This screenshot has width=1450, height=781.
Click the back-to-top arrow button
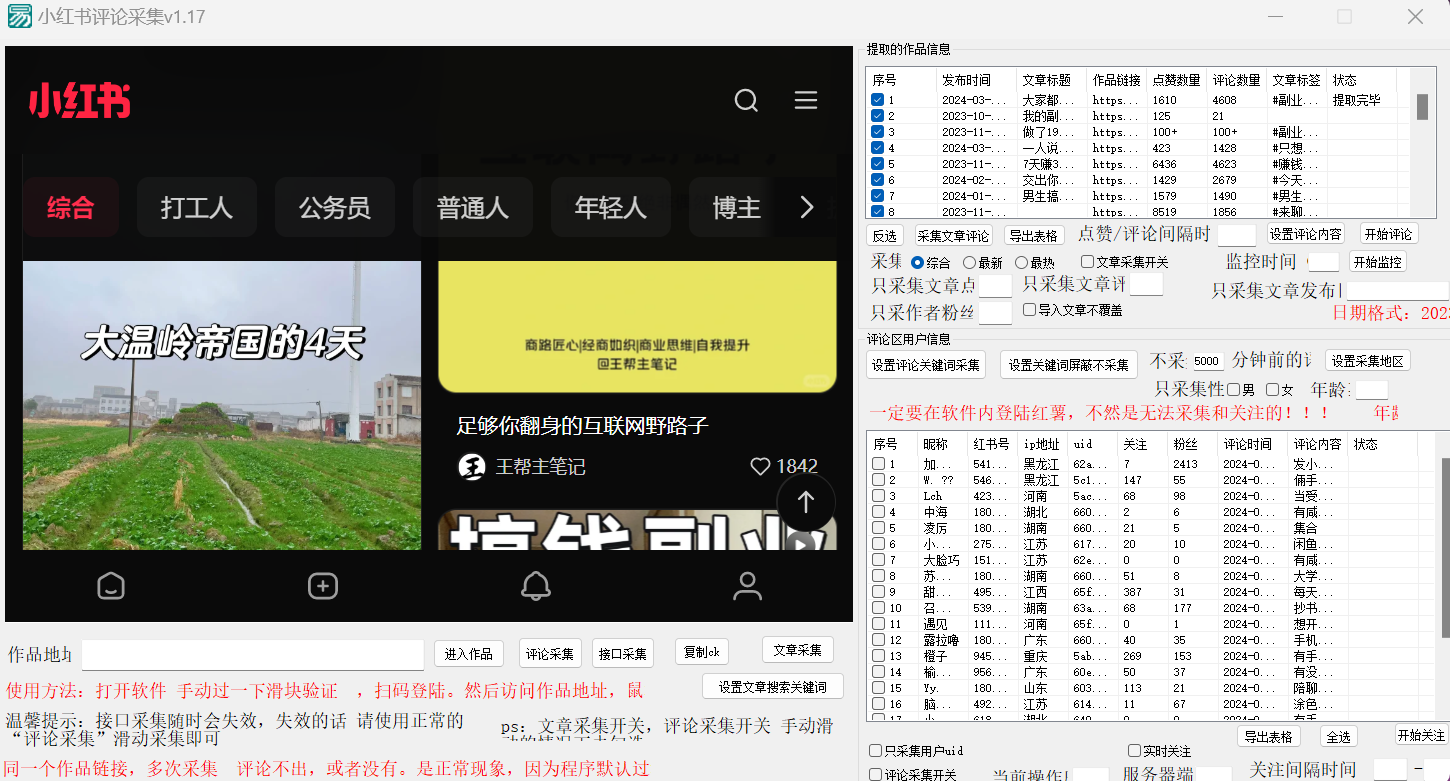[806, 503]
